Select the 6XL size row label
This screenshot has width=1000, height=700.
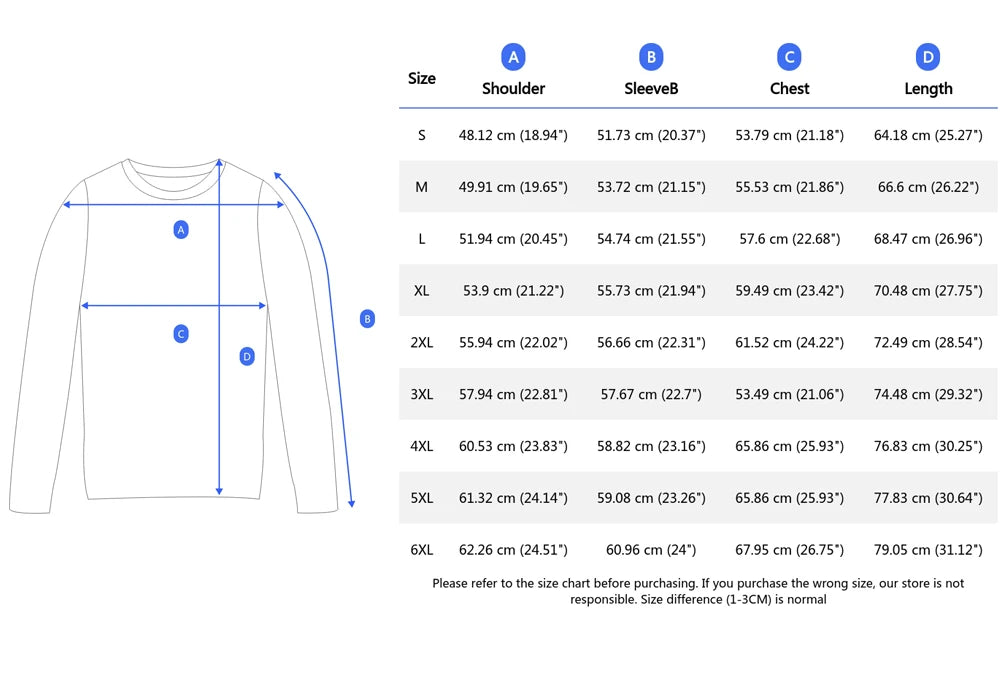point(422,550)
